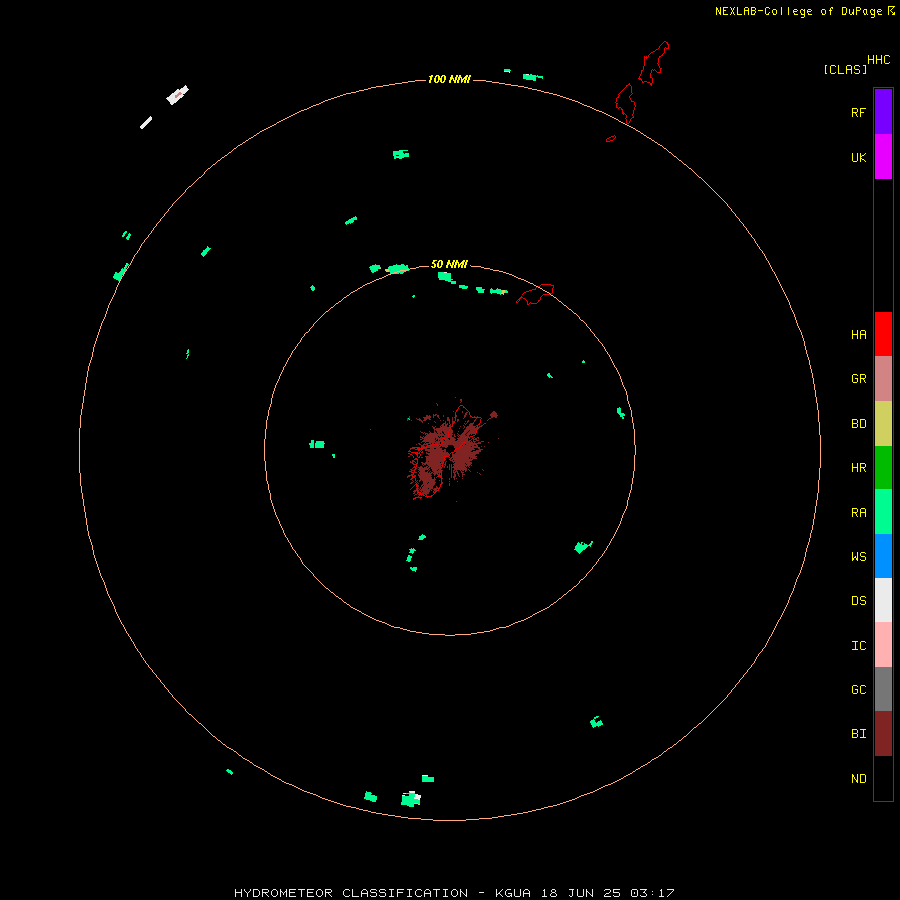This screenshot has height=900, width=900.
Task: Click the [CLAS] units label
Action: pos(845,69)
